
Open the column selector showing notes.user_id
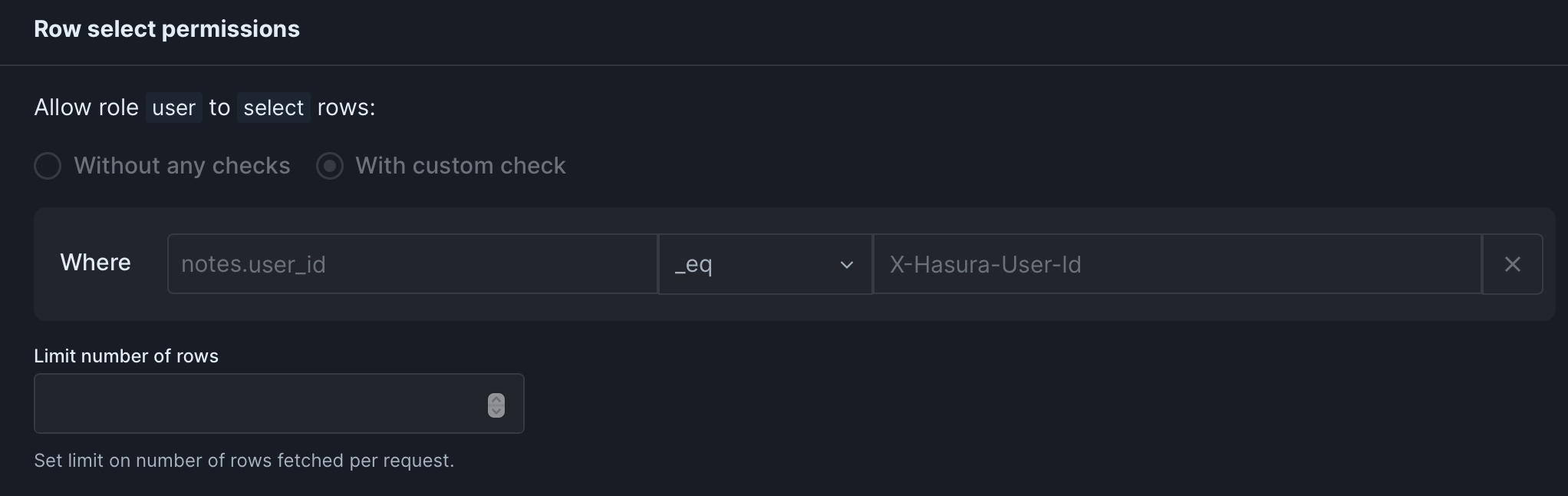412,263
